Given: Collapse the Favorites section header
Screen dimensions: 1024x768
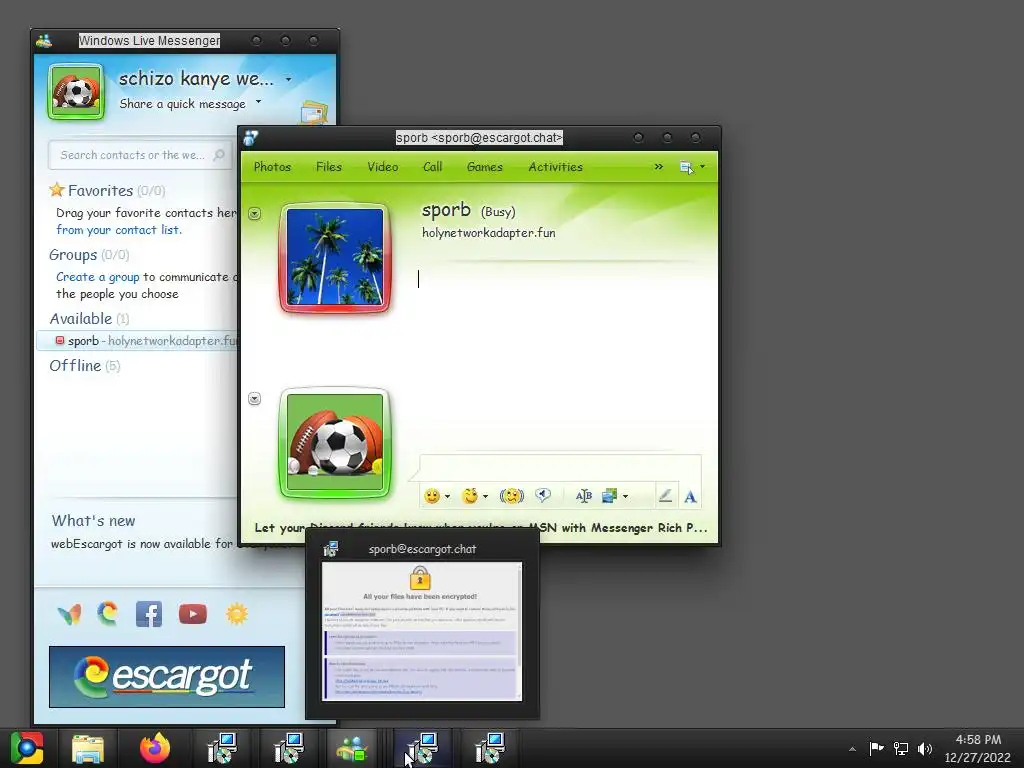Looking at the screenshot, I should tap(107, 191).
